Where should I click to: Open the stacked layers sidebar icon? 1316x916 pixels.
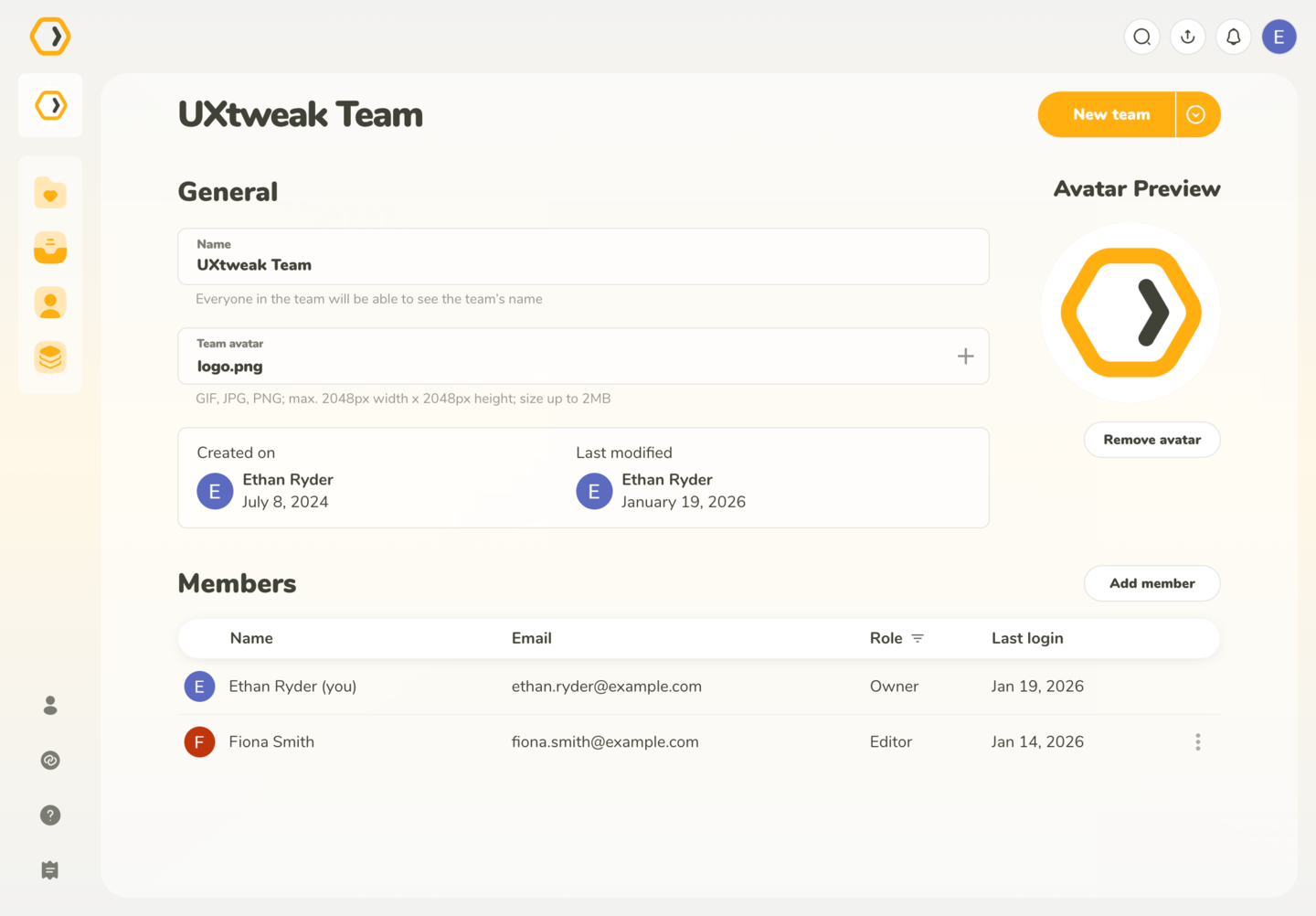click(x=50, y=357)
